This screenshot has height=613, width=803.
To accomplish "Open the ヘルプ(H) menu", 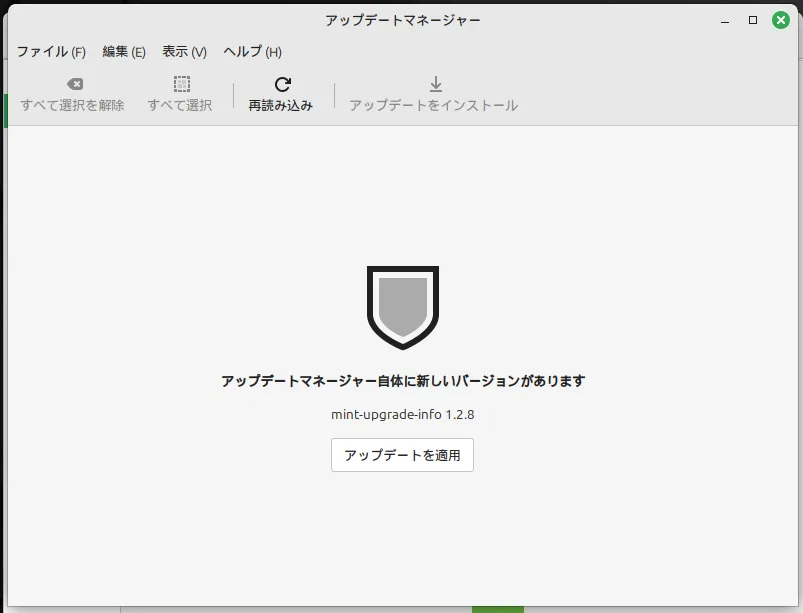I will click(x=252, y=52).
